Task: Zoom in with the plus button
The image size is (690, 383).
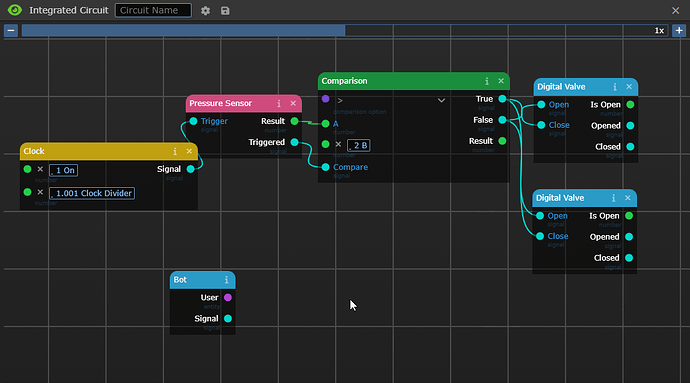Action: [x=679, y=30]
